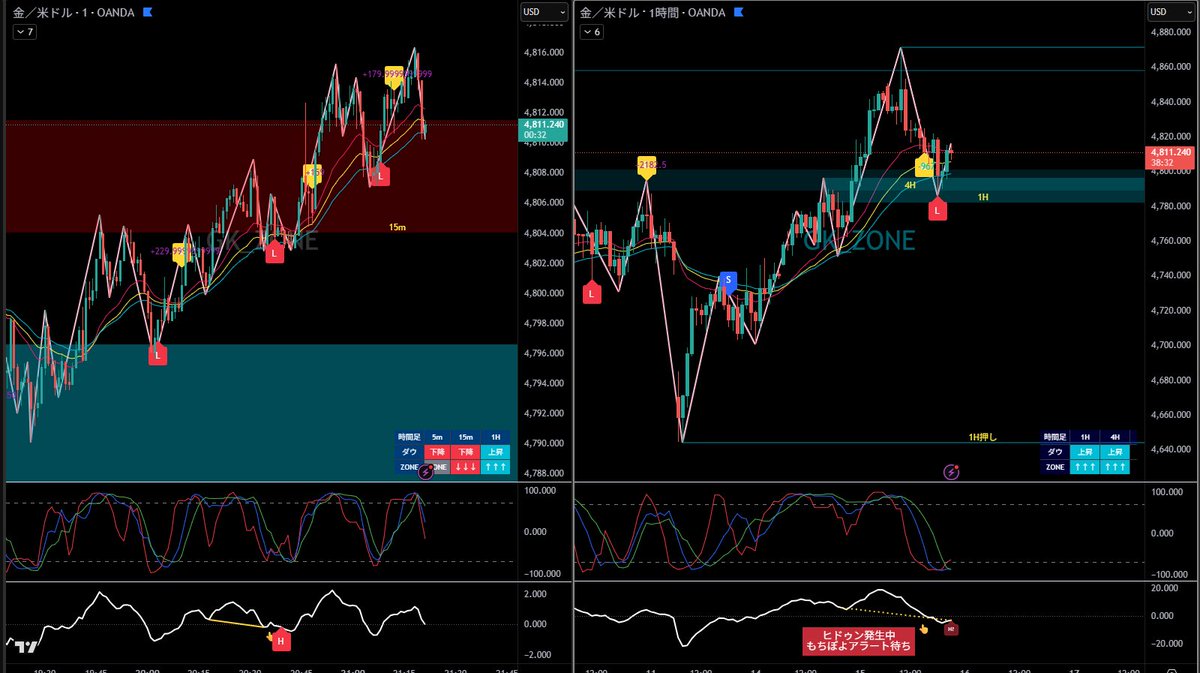Click green price label 4,811.240 with 00:32 countdown

[x=544, y=129]
